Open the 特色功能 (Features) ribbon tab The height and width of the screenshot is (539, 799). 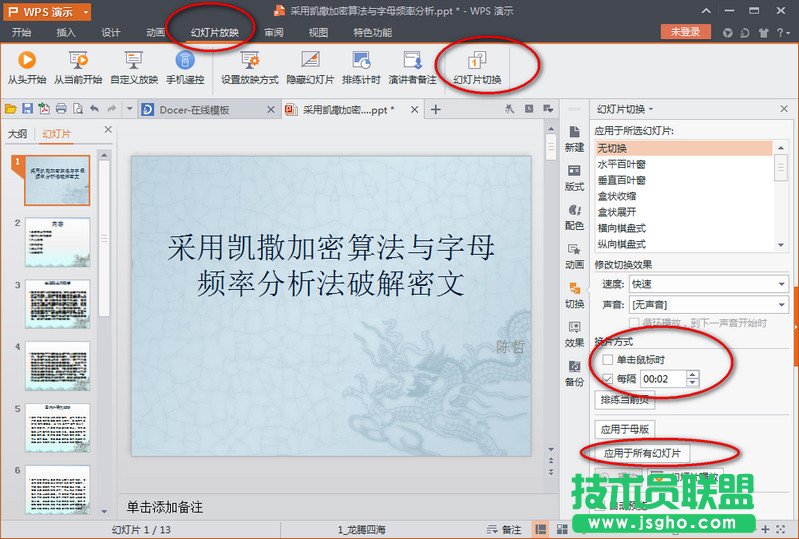point(372,33)
